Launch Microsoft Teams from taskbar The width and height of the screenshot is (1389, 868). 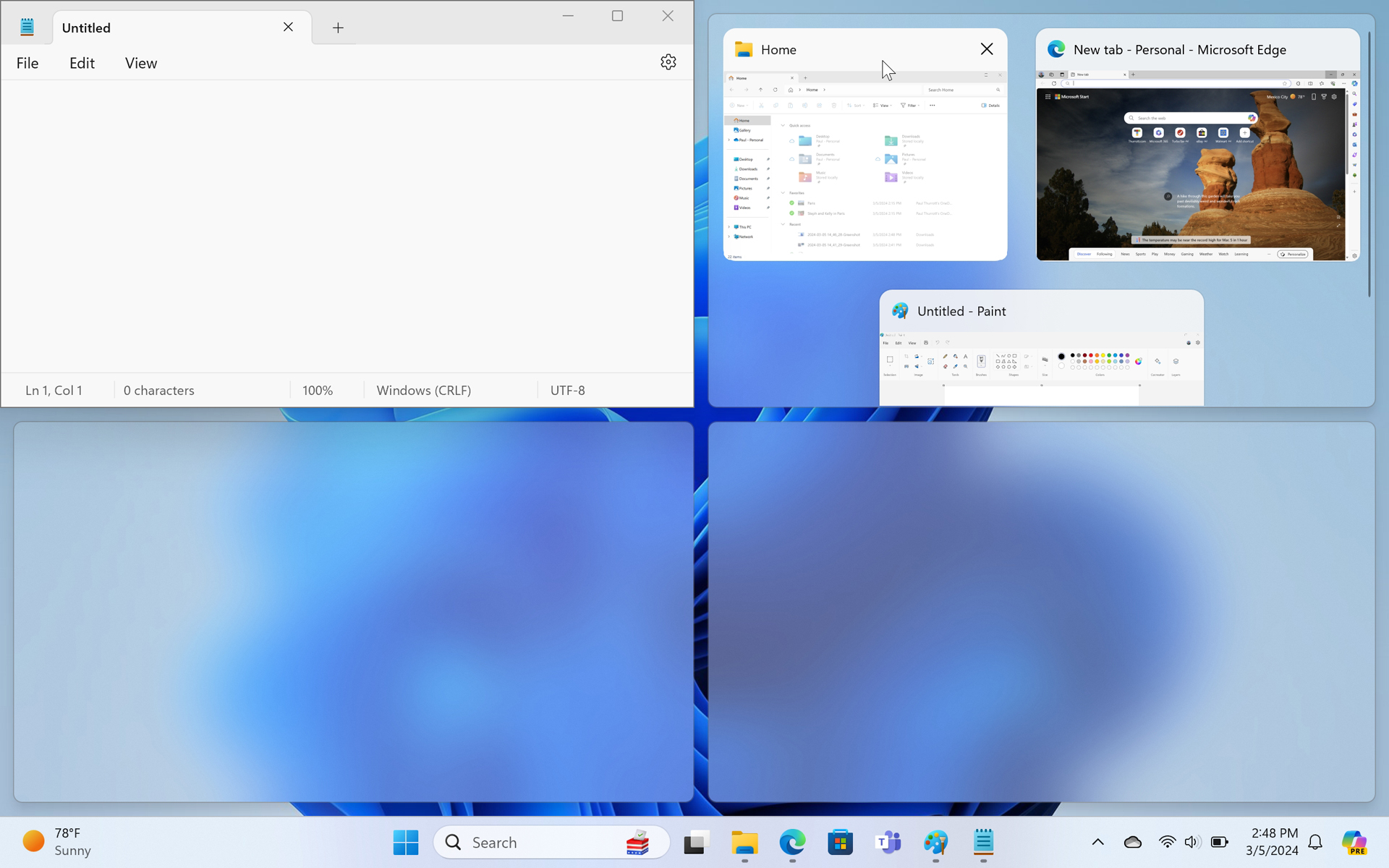tap(888, 842)
